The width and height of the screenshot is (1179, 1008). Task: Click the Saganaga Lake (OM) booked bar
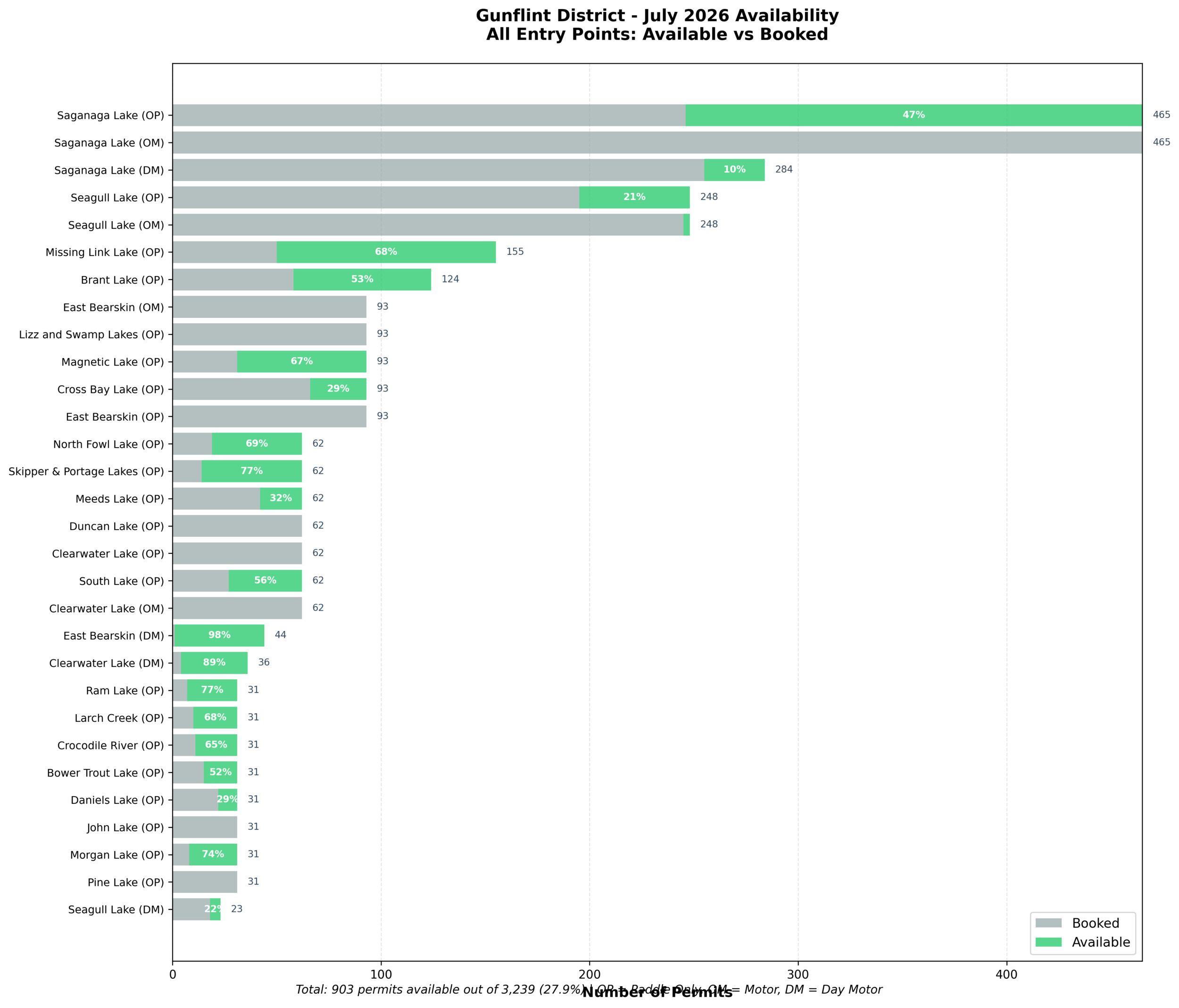tap(656, 142)
